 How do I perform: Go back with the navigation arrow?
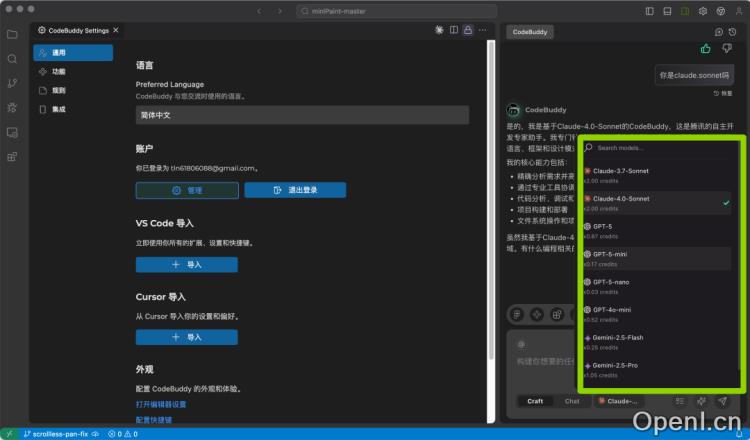[x=259, y=11]
